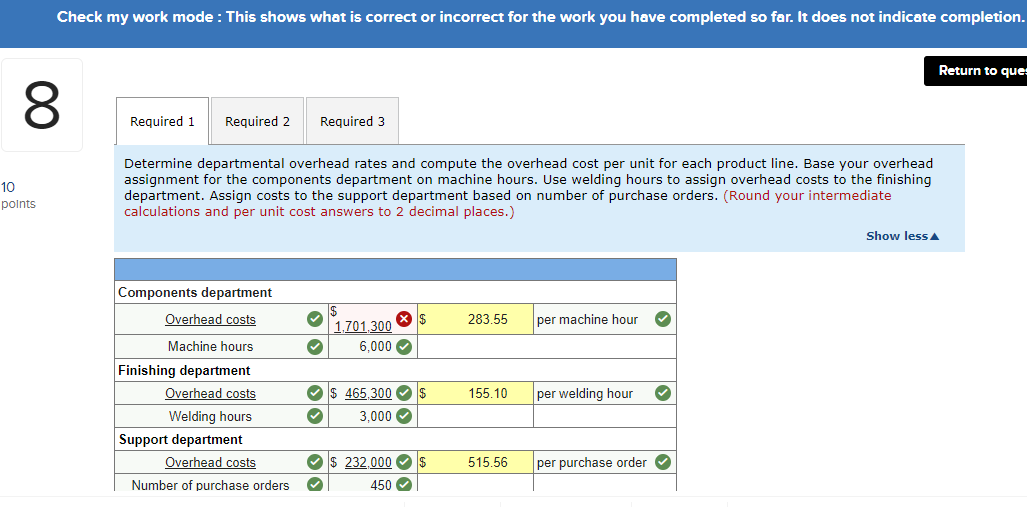Screen dimensions: 1027x507
Task: Click green check after Welding hours label
Action: (x=315, y=417)
